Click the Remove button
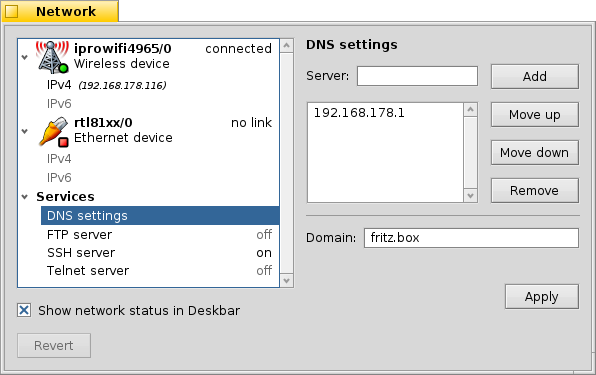This screenshot has height=375, width=596. tap(535, 190)
